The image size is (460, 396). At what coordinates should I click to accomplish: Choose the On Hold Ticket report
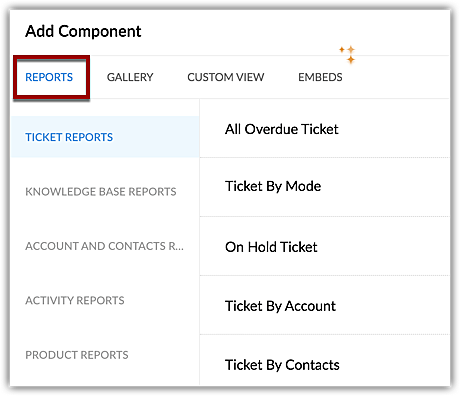click(271, 247)
